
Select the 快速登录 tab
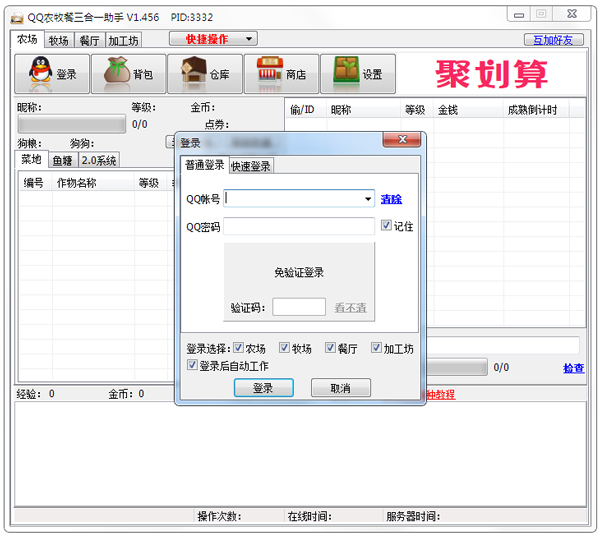tap(251, 166)
